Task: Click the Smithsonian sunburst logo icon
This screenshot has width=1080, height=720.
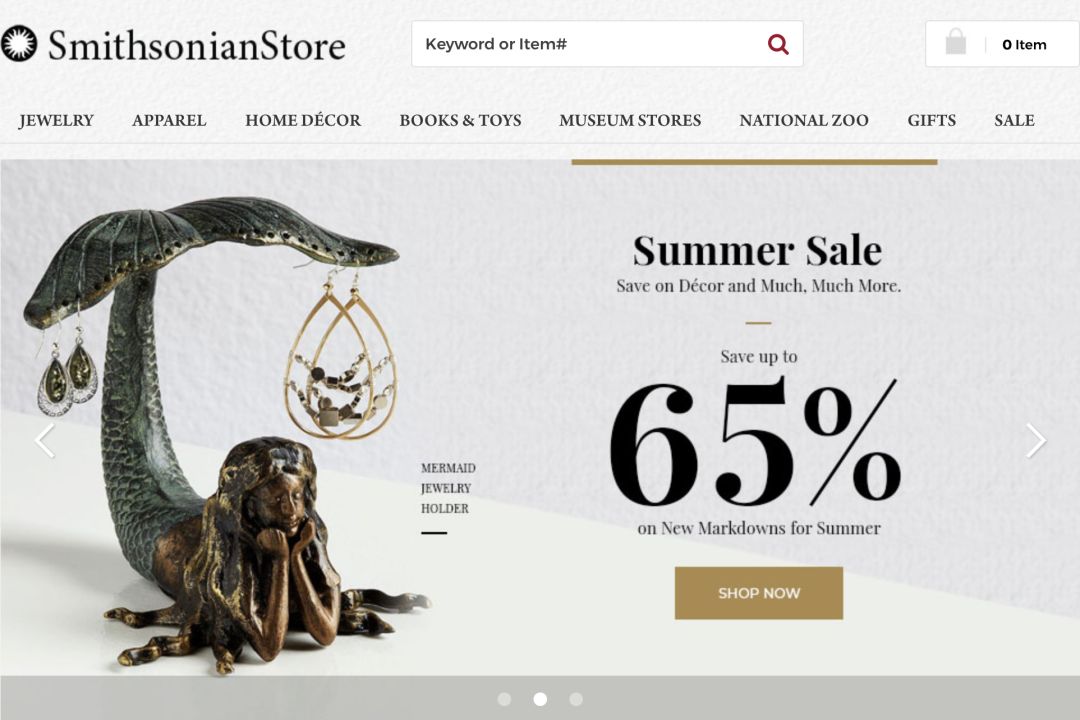Action: [x=19, y=44]
